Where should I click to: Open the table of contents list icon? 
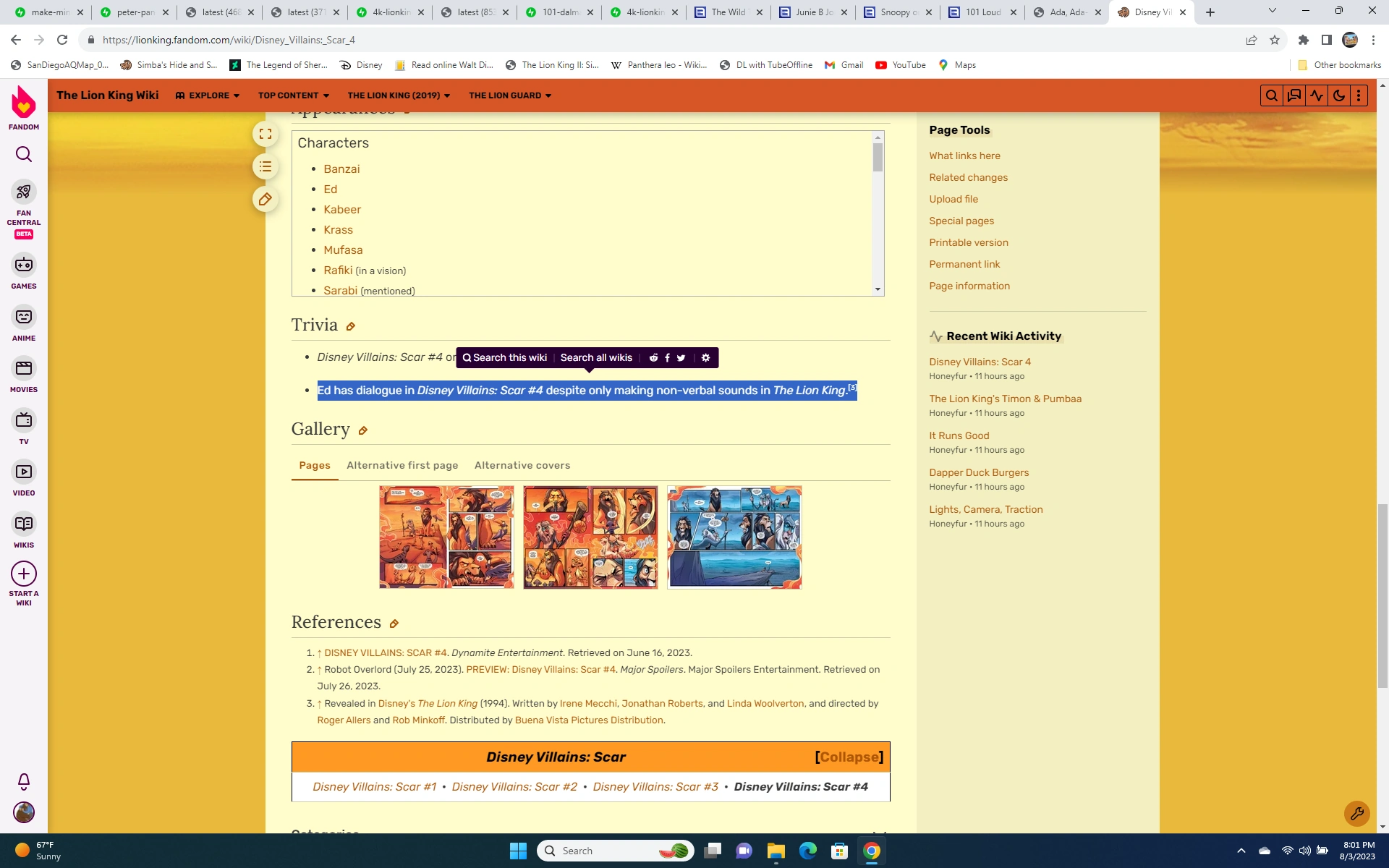[x=266, y=167]
